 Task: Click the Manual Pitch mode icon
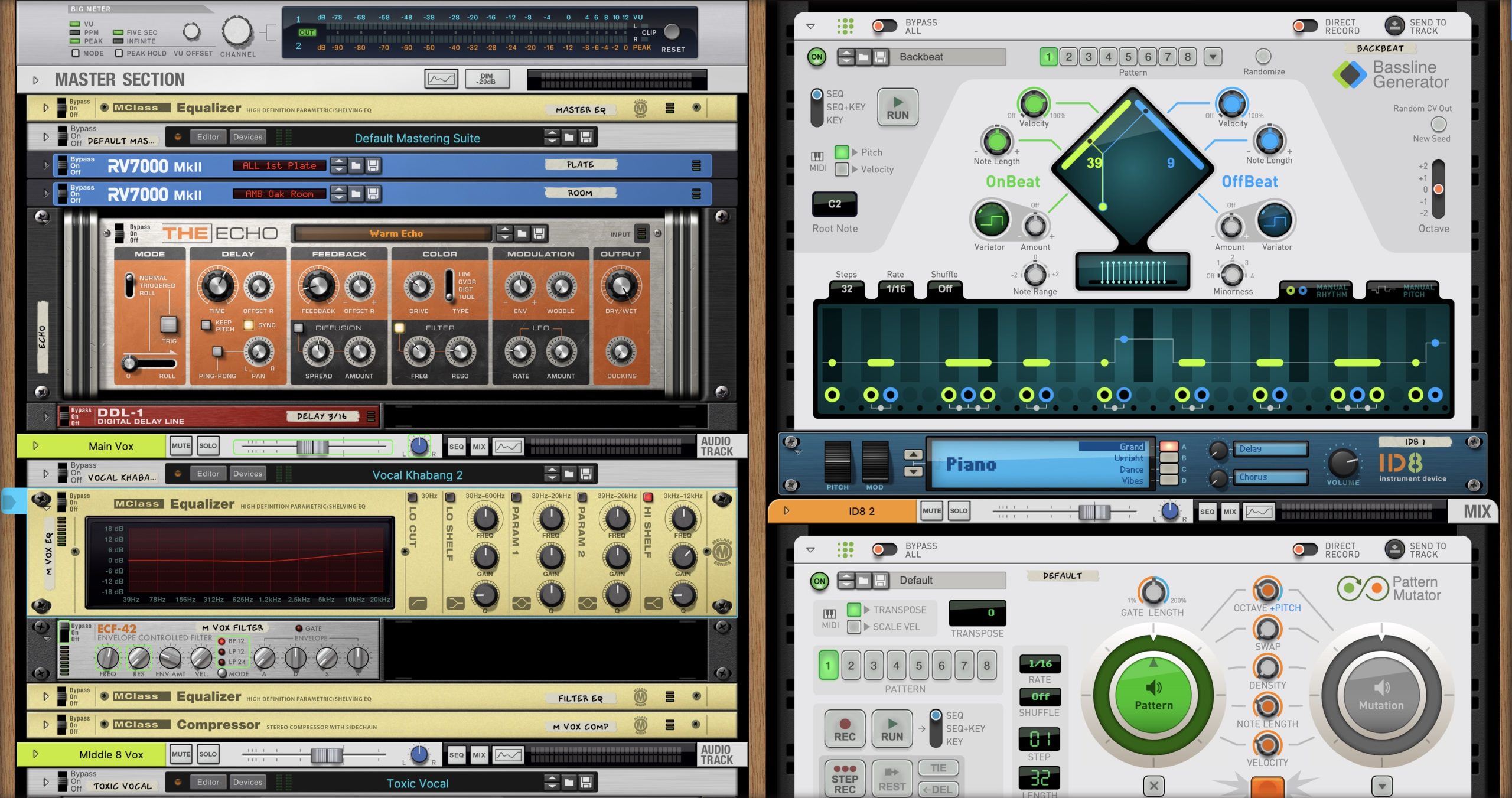(1403, 290)
